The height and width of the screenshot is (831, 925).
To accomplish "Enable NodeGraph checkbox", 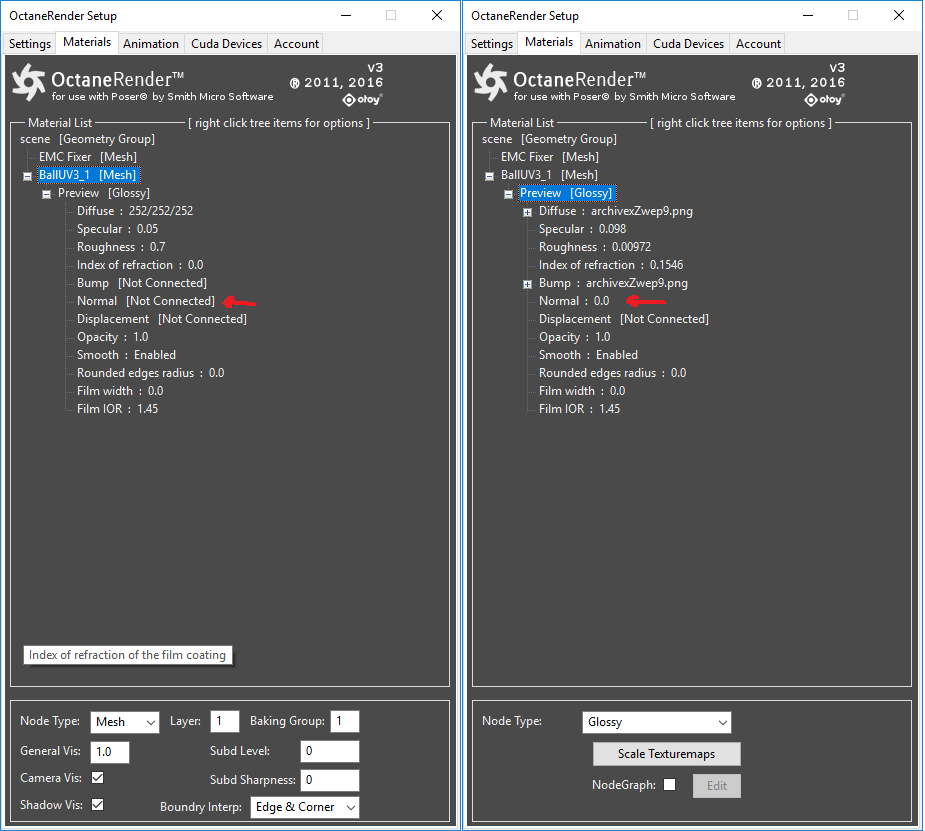I will [669, 784].
